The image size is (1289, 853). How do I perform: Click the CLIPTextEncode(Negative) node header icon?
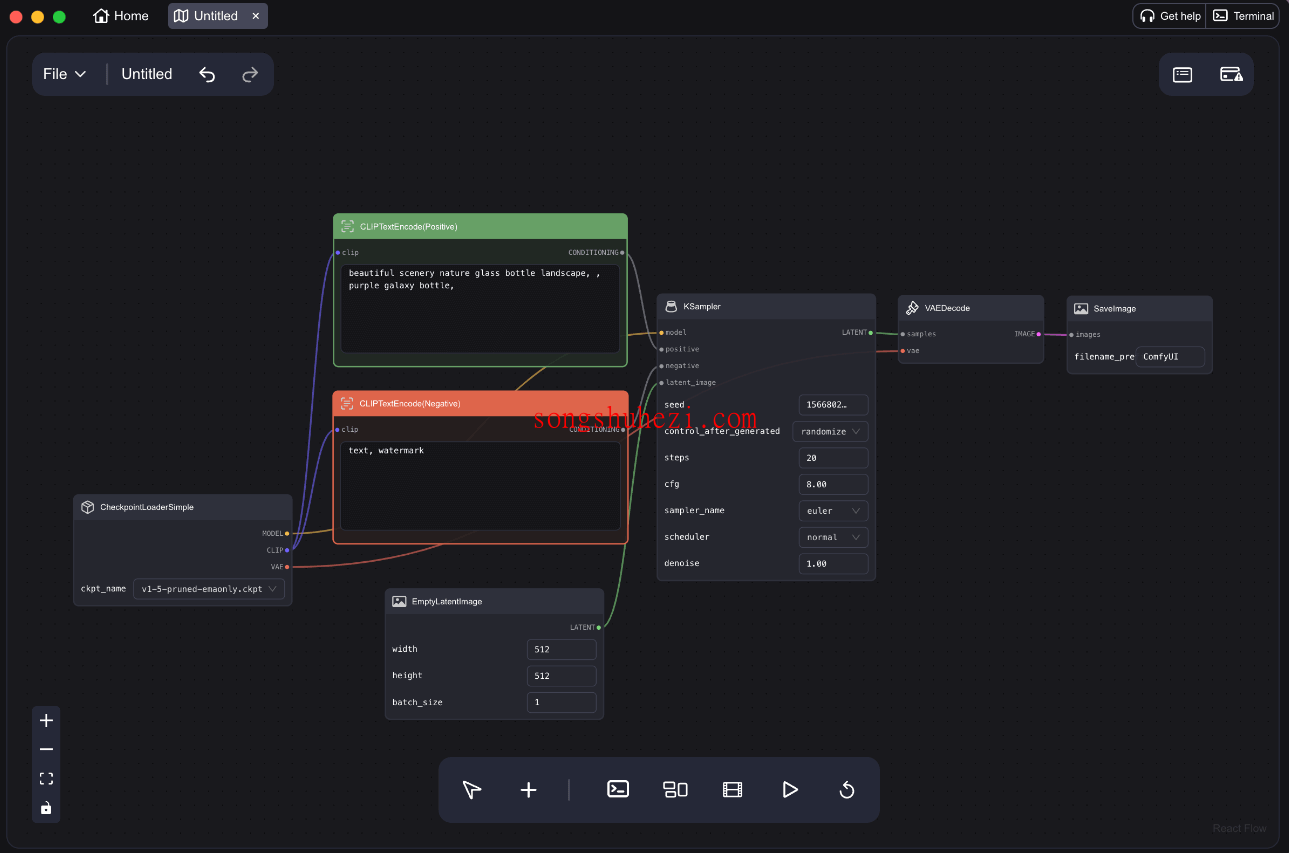pos(347,403)
